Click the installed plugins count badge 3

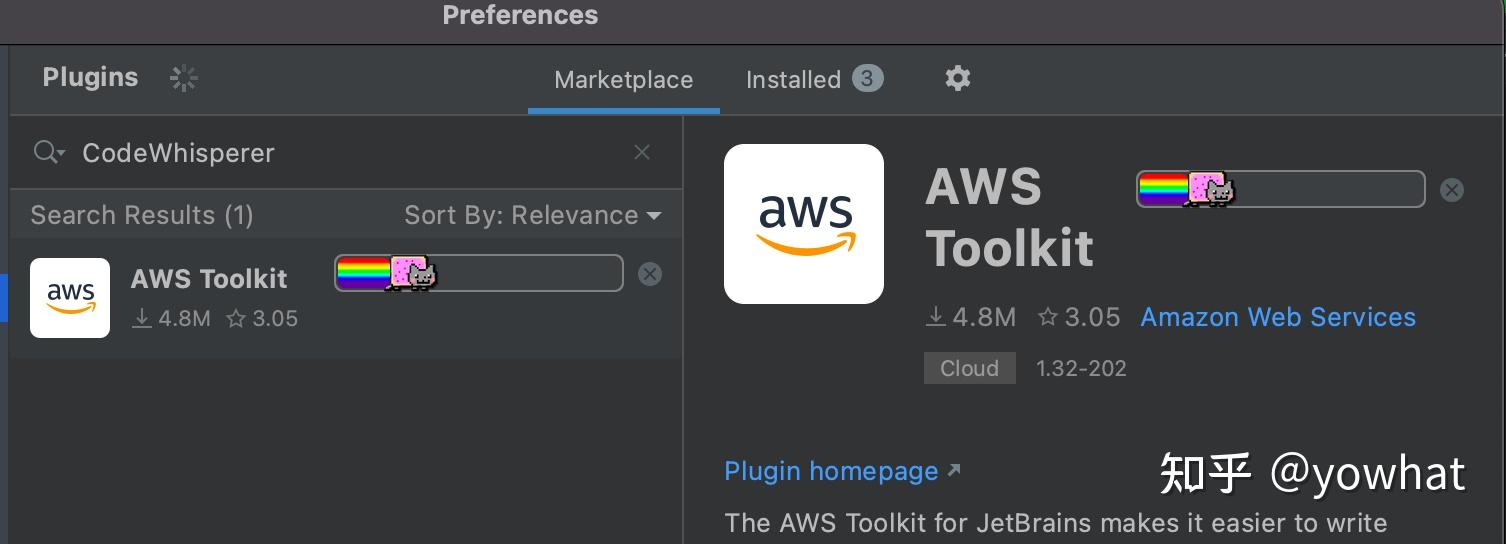(867, 78)
